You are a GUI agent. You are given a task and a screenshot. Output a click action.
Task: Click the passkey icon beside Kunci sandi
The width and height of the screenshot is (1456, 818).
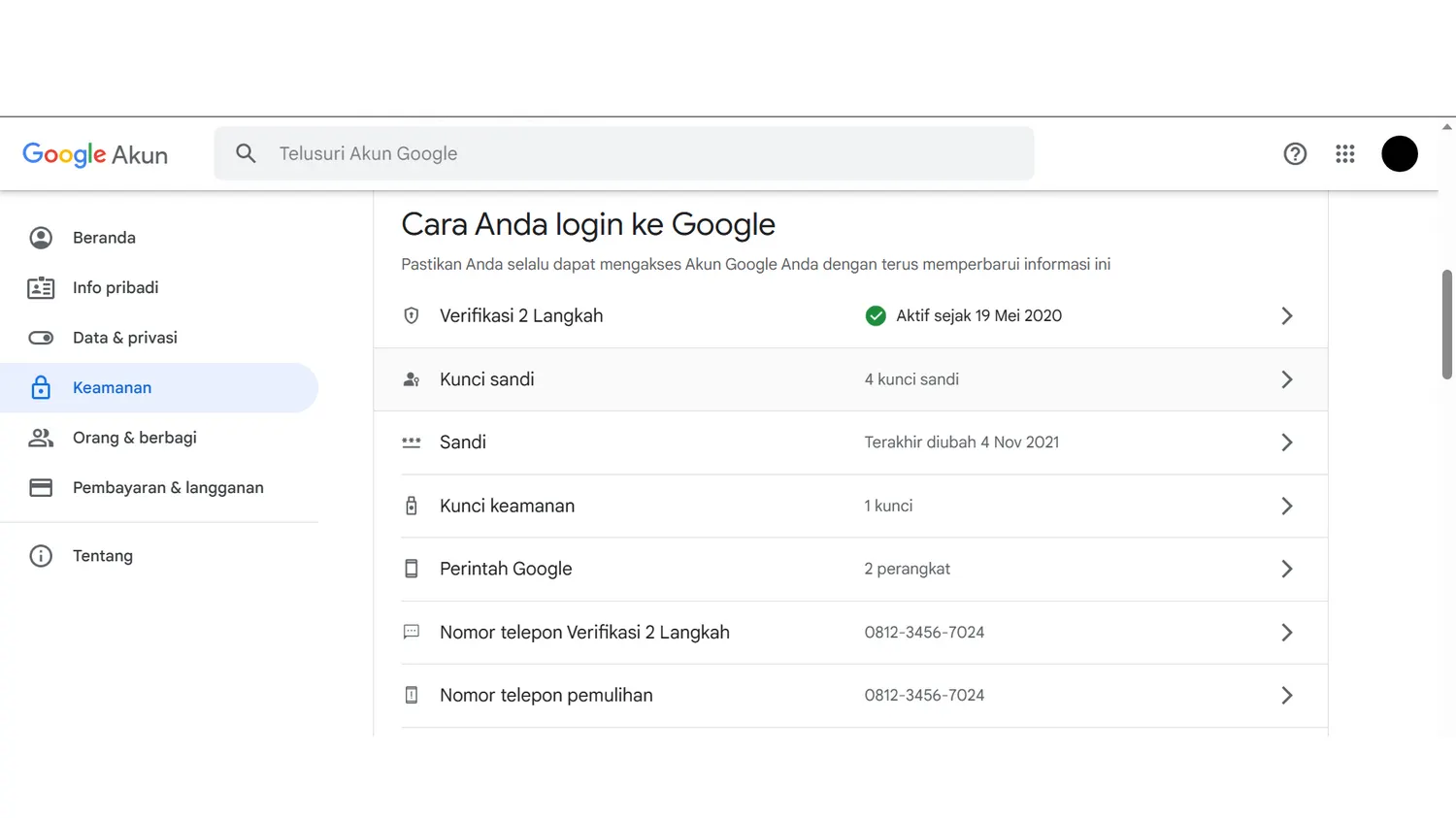tap(412, 379)
